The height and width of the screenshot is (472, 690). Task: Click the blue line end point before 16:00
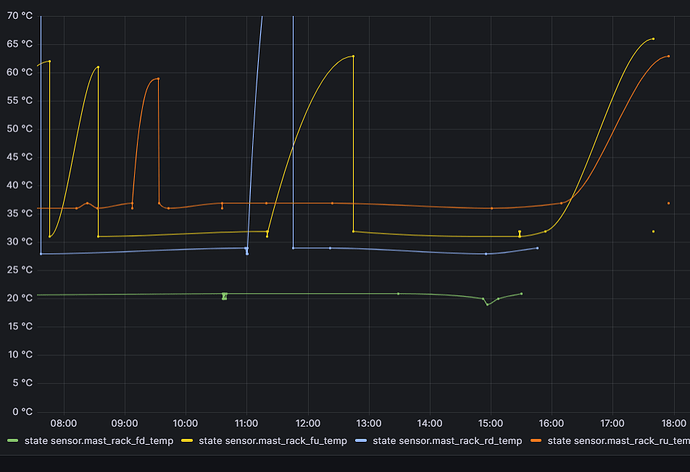point(538,248)
